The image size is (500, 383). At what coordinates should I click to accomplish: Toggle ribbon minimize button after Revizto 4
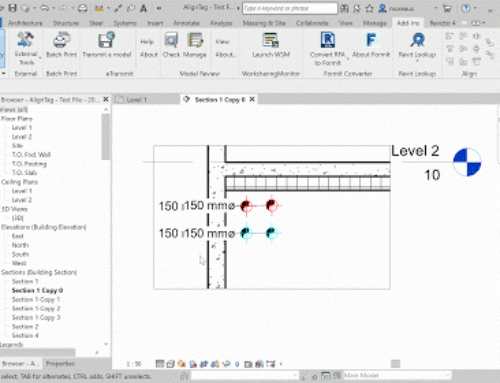click(x=476, y=23)
